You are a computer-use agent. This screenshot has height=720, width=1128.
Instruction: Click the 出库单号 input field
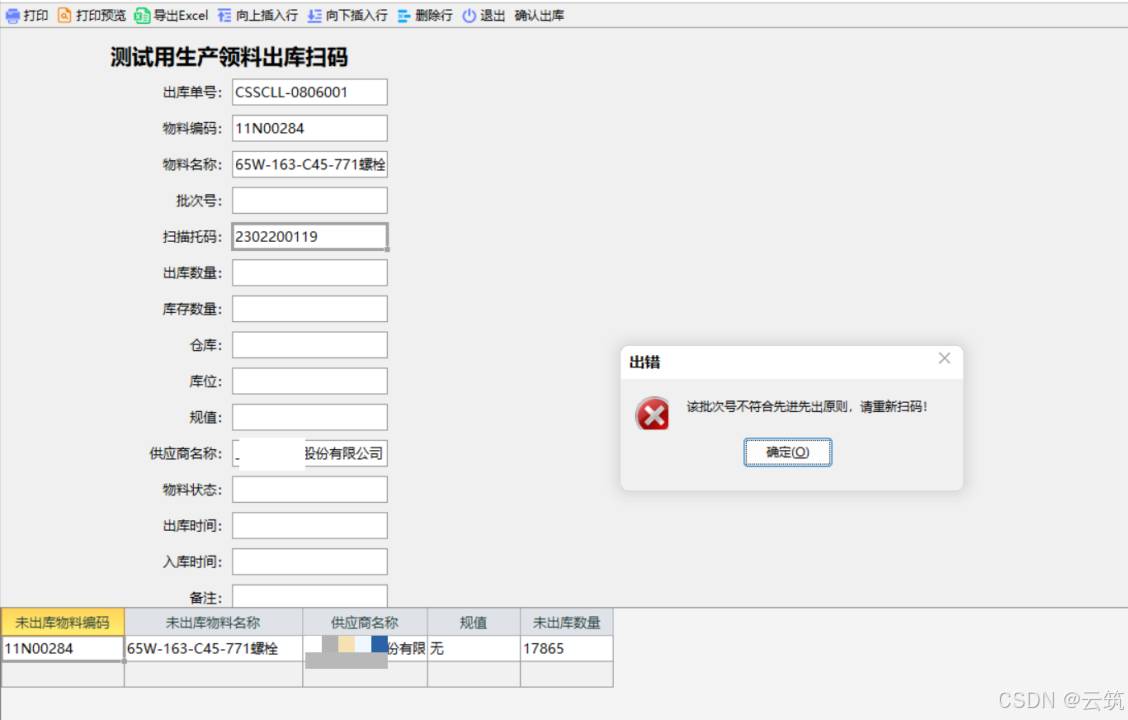pos(309,92)
